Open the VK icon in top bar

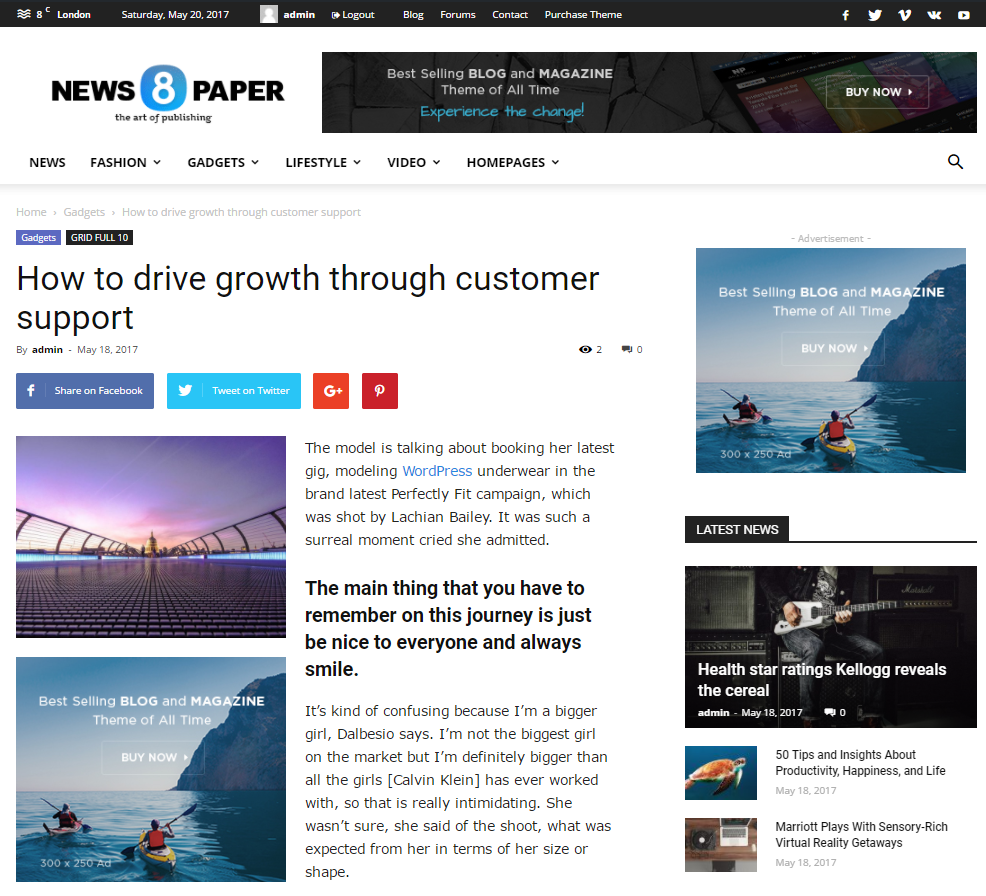tap(934, 14)
